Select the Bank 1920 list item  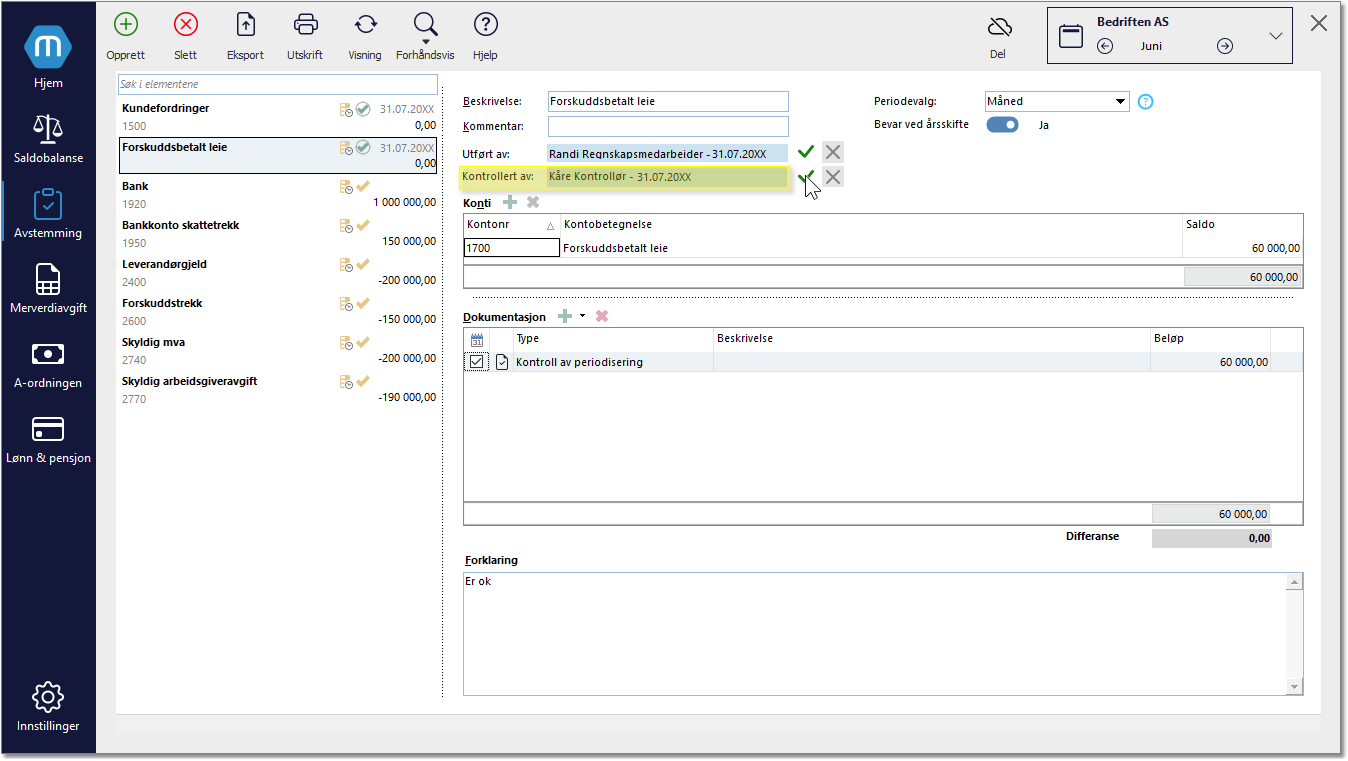[278, 195]
